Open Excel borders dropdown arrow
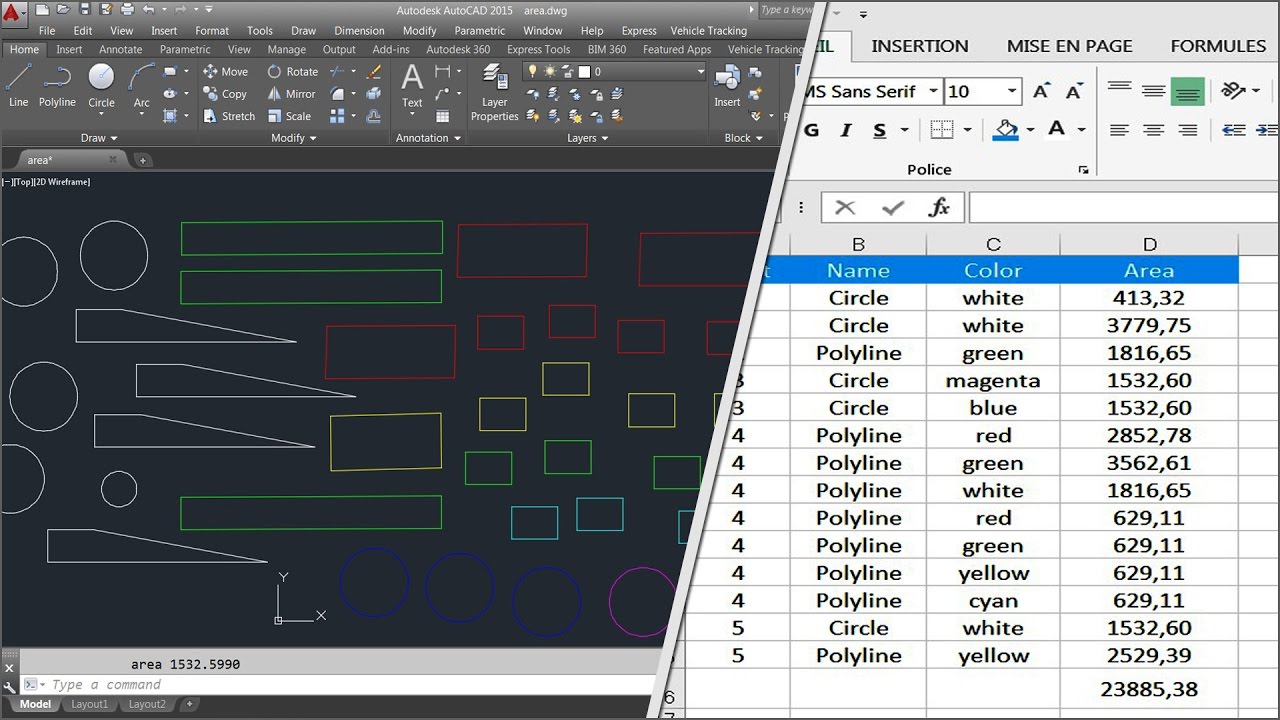The height and width of the screenshot is (720, 1280). click(x=967, y=130)
